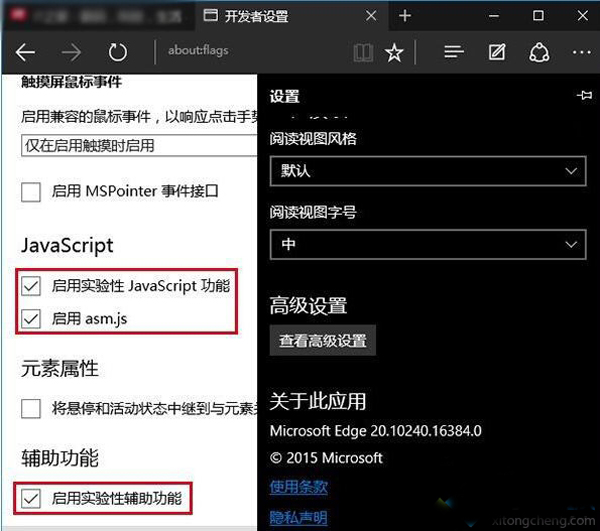600x531 pixels.
Task: Make a web note with pen icon
Action: [x=497, y=52]
